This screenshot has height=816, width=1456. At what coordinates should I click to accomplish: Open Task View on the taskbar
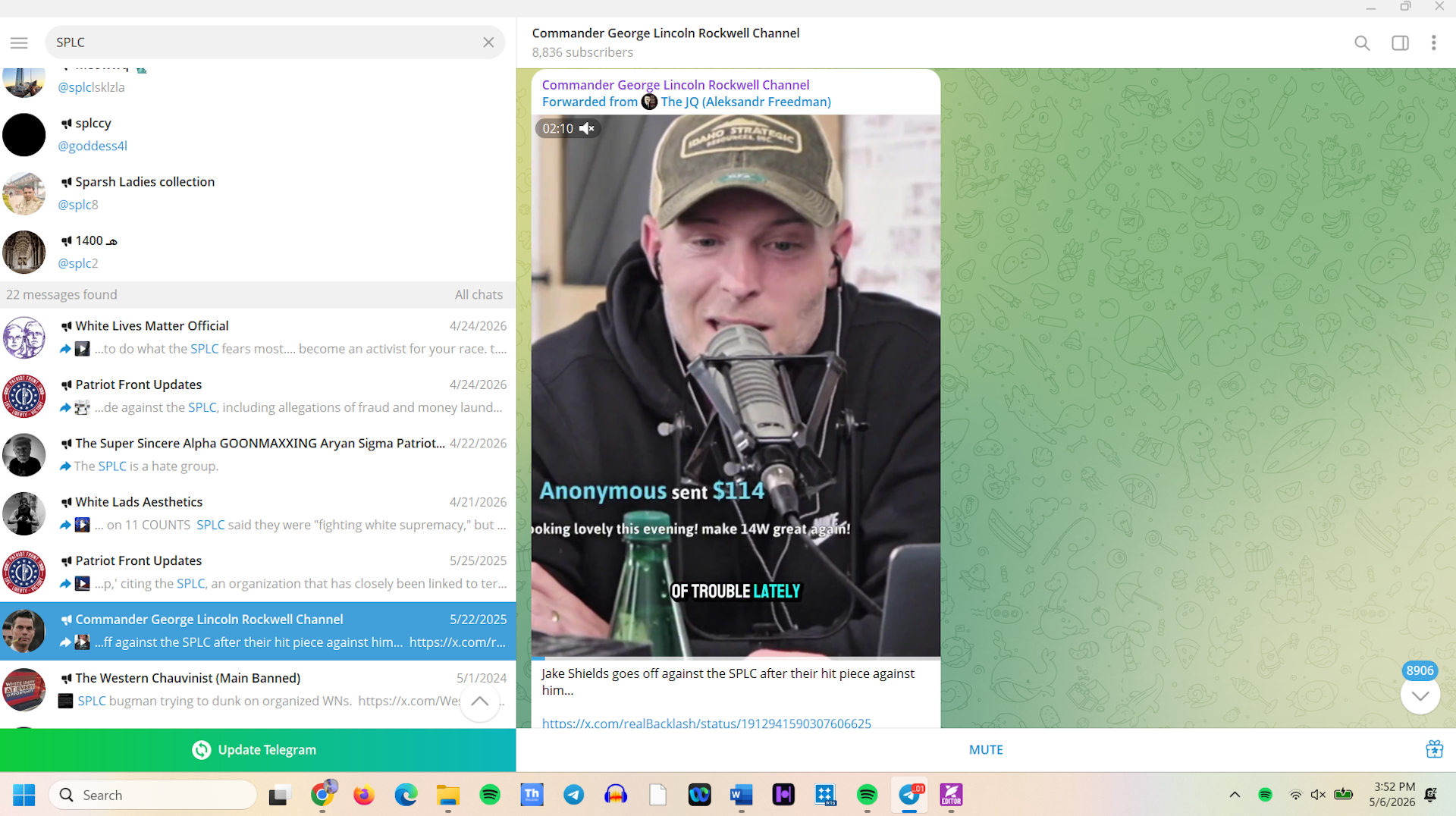click(x=280, y=795)
